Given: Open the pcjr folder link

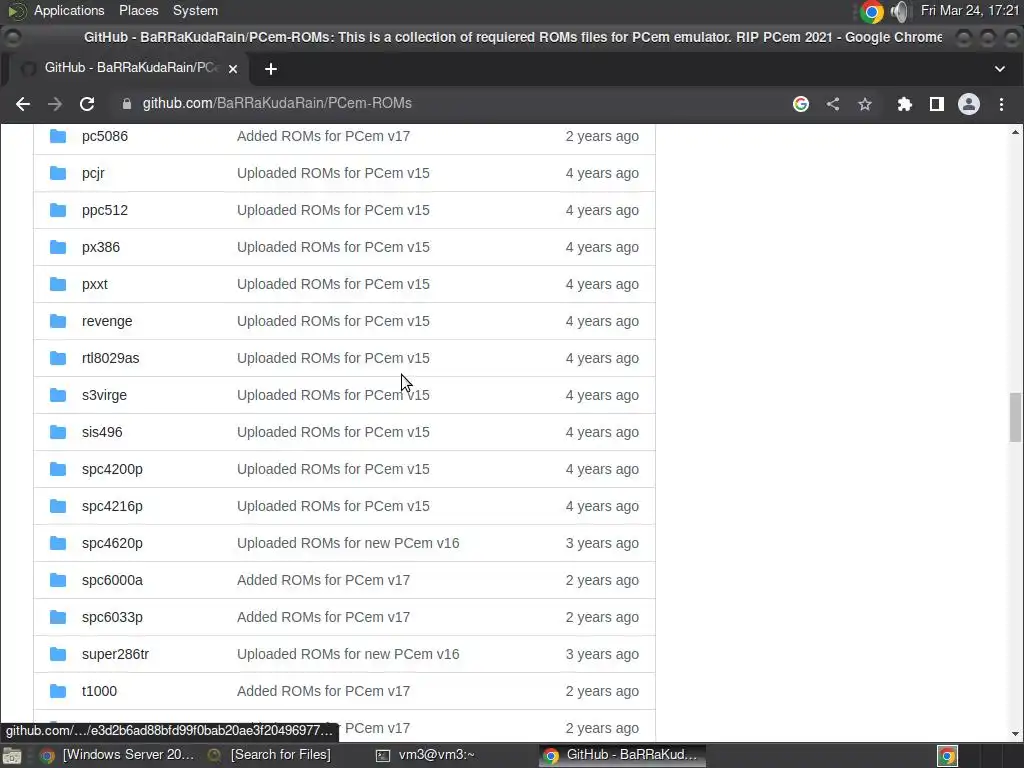Looking at the screenshot, I should pos(93,173).
